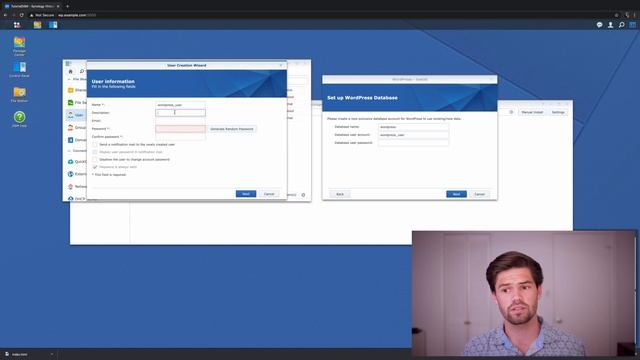Click the Password input field
Viewport: 640px width, 360px height.
tap(180, 129)
